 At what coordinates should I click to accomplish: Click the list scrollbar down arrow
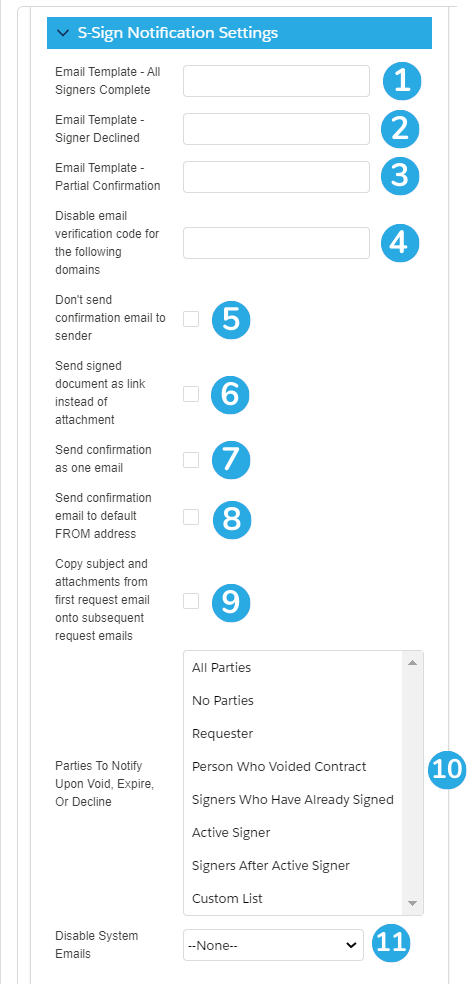click(412, 903)
